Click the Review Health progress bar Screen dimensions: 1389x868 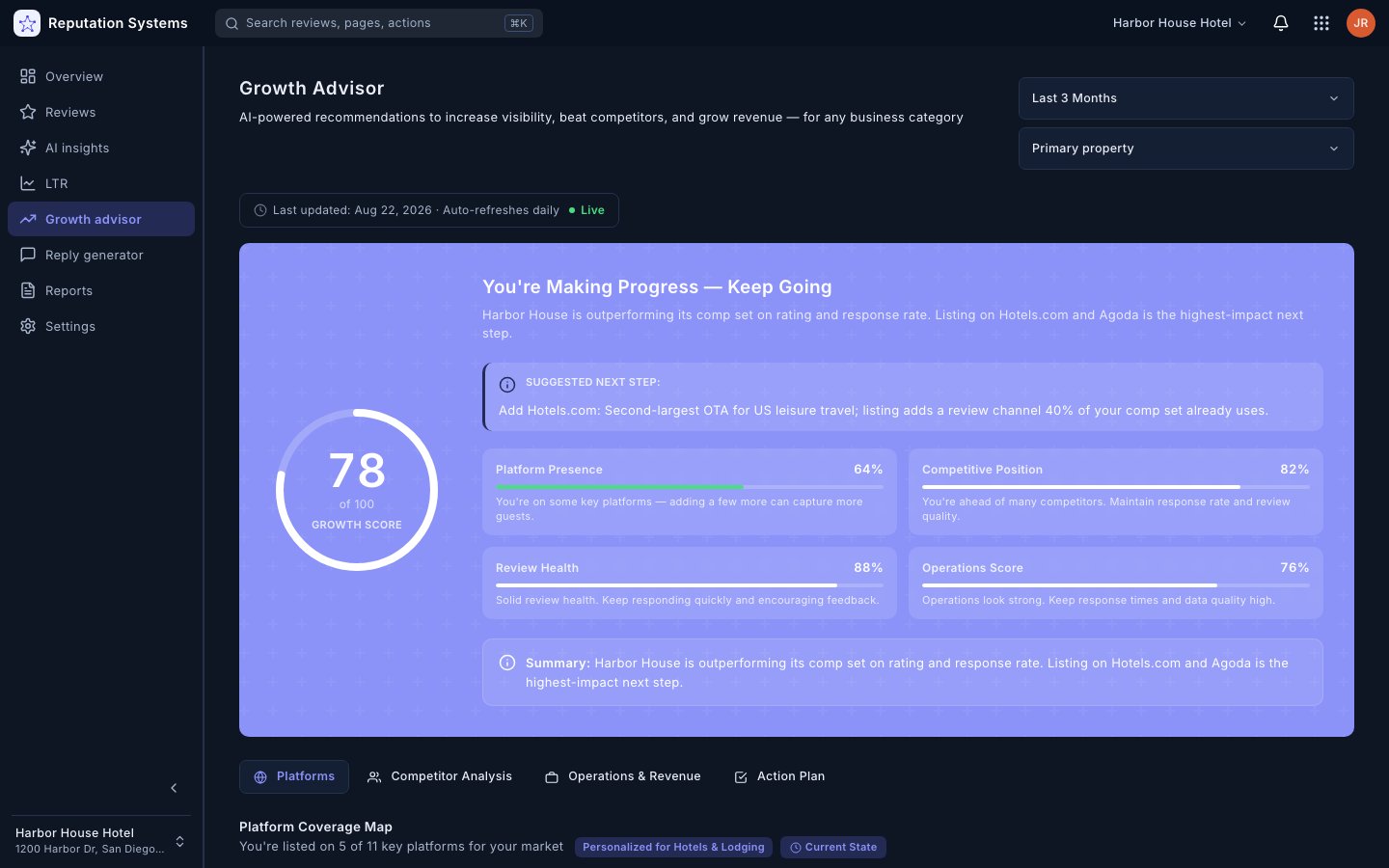tap(690, 585)
